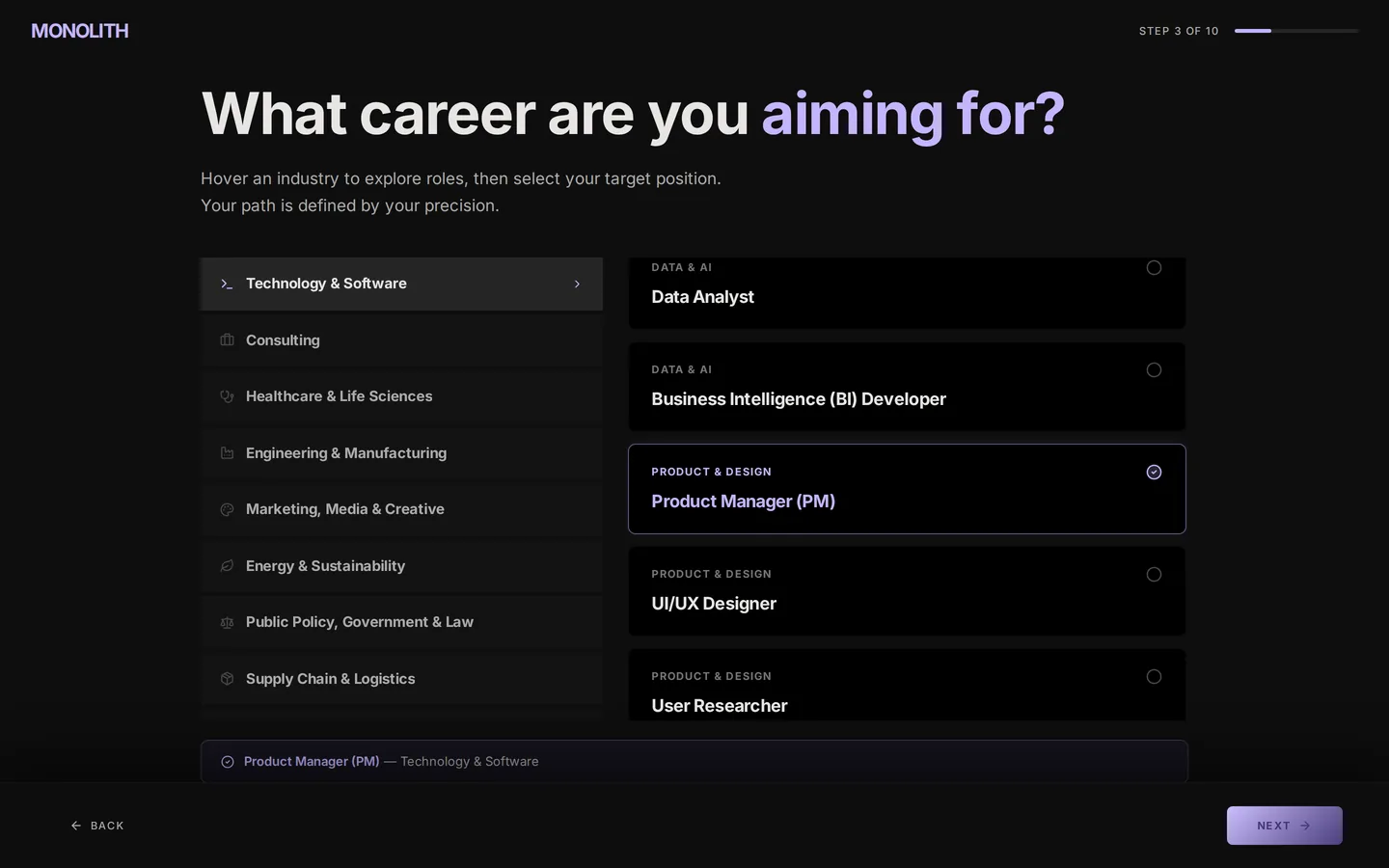The width and height of the screenshot is (1389, 868).
Task: Click the step progress bar
Action: click(1296, 31)
